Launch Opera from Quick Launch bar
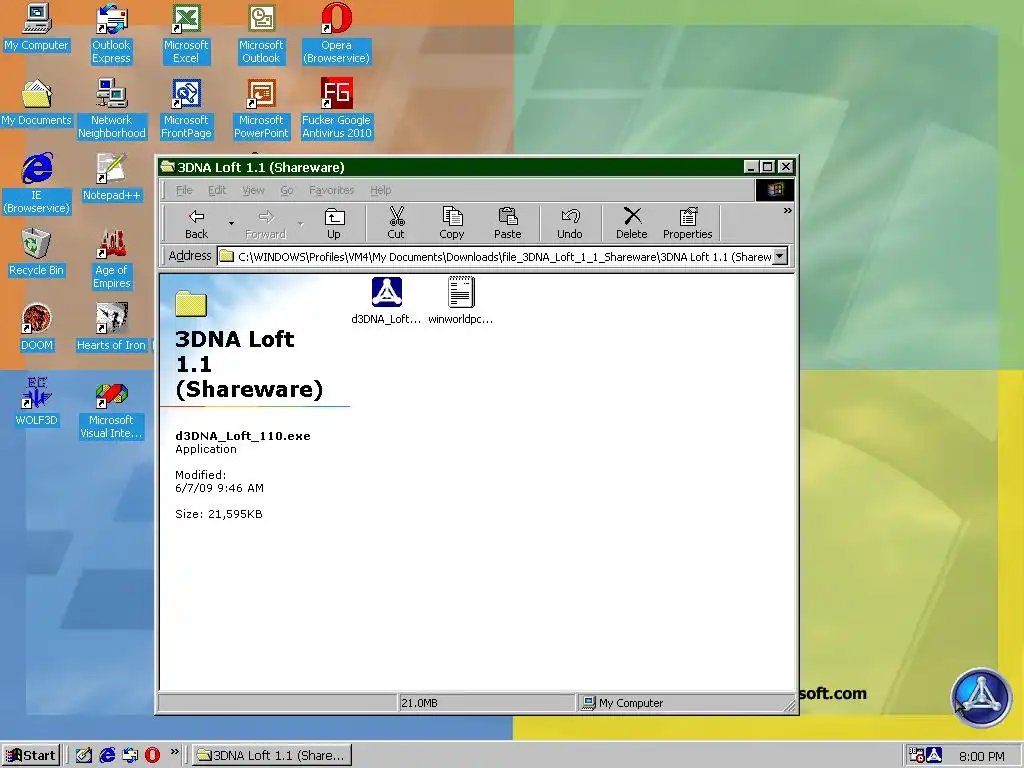Image resolution: width=1024 pixels, height=768 pixels. coord(152,755)
